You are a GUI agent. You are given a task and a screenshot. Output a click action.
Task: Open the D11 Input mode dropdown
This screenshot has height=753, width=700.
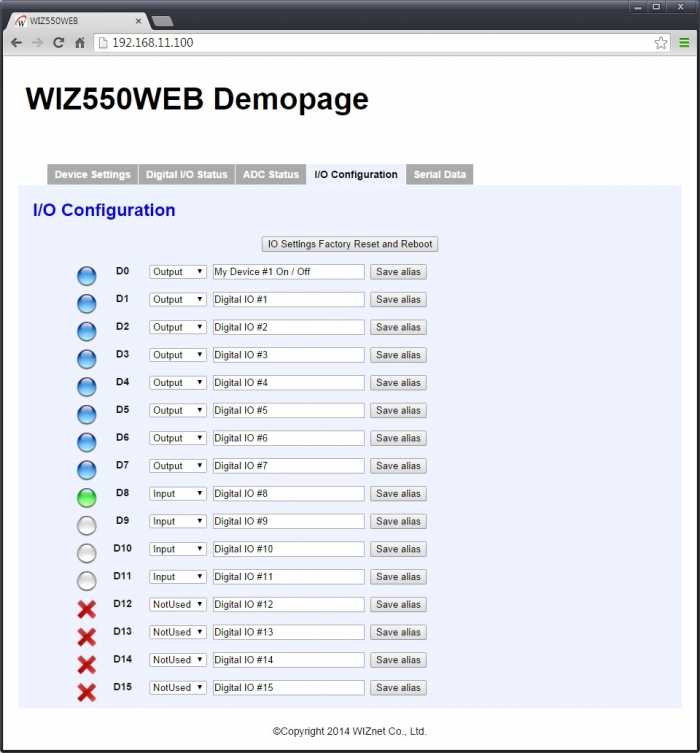pyautogui.click(x=178, y=577)
